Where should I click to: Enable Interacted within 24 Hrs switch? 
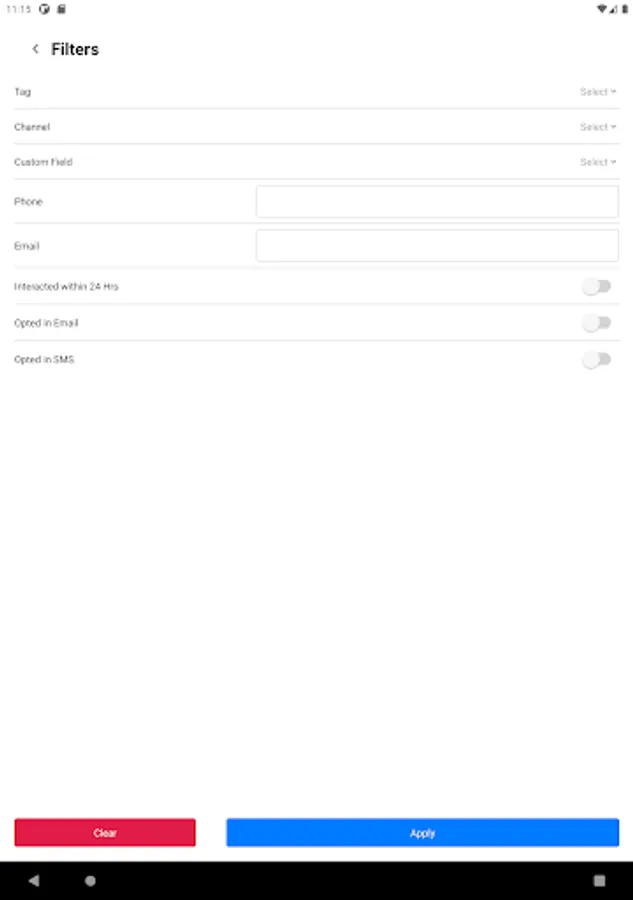pyautogui.click(x=596, y=287)
